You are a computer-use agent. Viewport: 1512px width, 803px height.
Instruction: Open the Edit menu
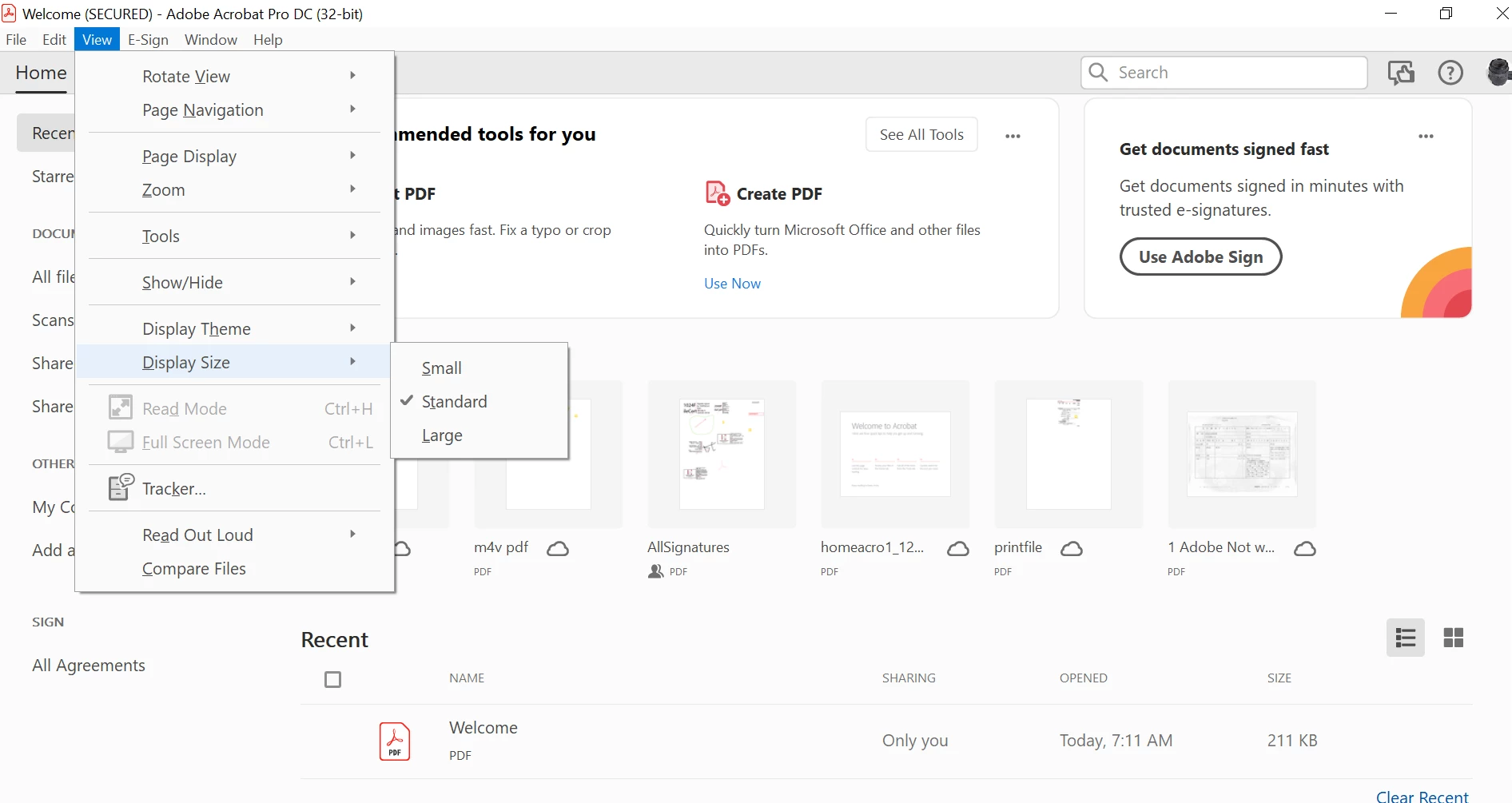[54, 39]
